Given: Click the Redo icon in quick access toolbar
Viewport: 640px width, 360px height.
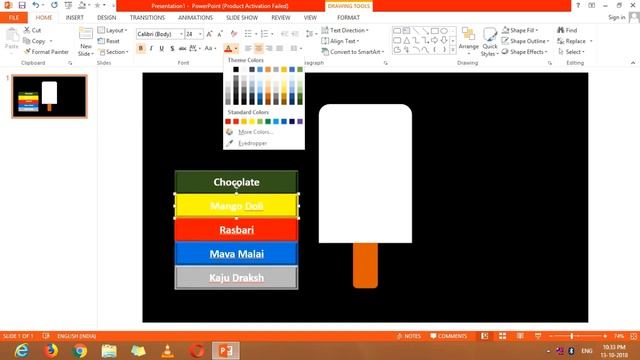Looking at the screenshot, I should click(x=54, y=5).
